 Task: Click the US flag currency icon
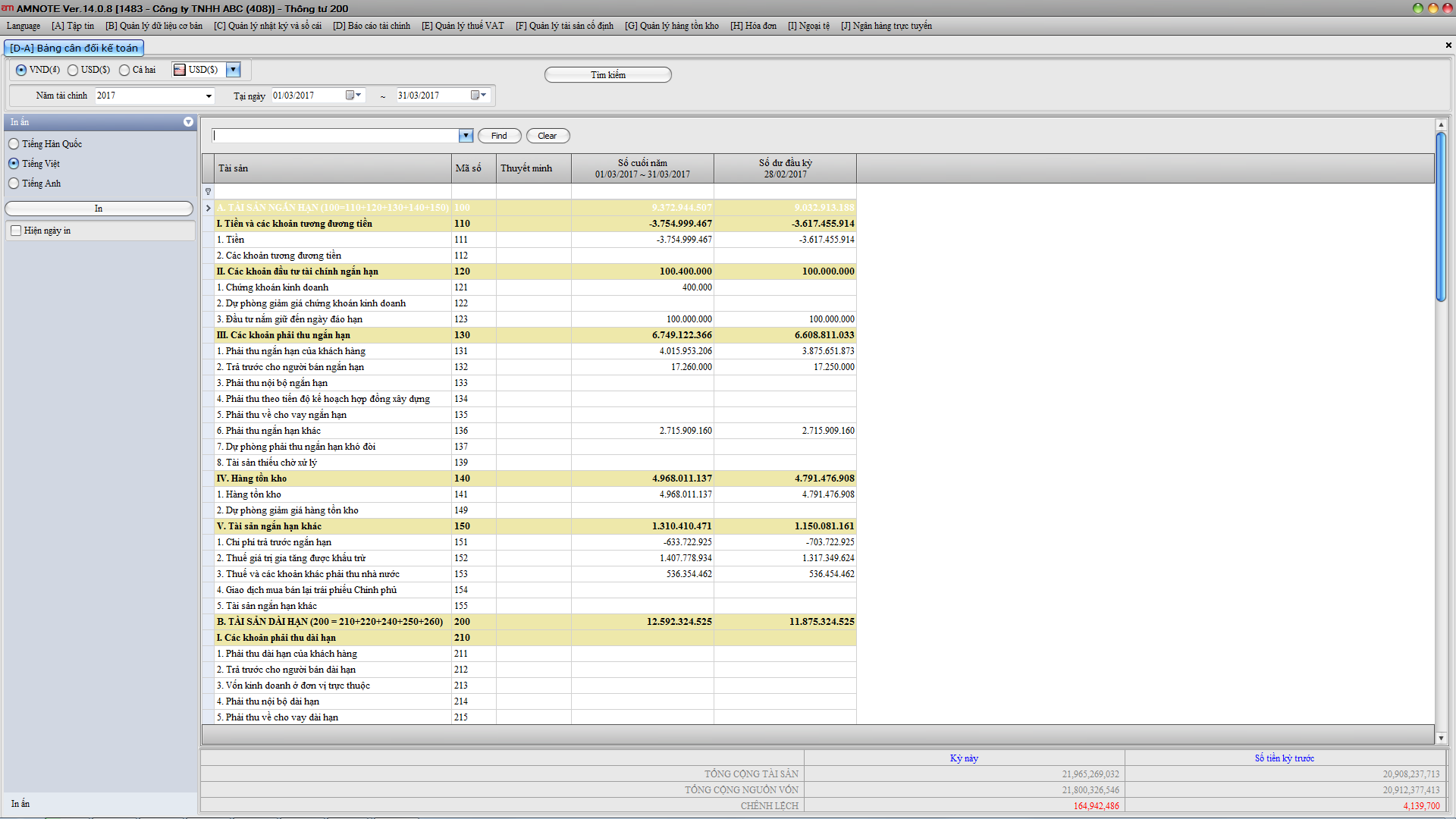(x=180, y=70)
